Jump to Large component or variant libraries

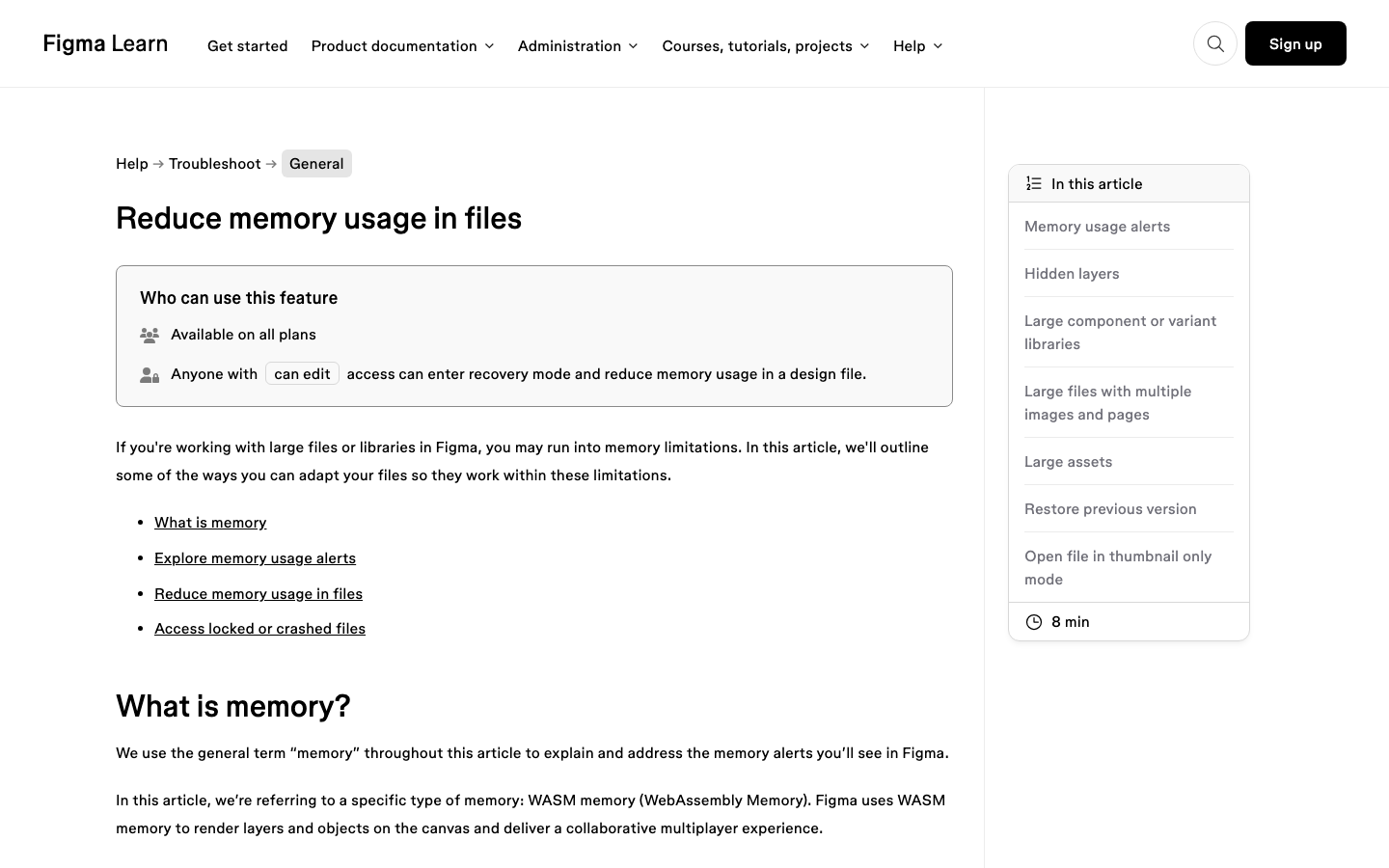pos(1120,333)
